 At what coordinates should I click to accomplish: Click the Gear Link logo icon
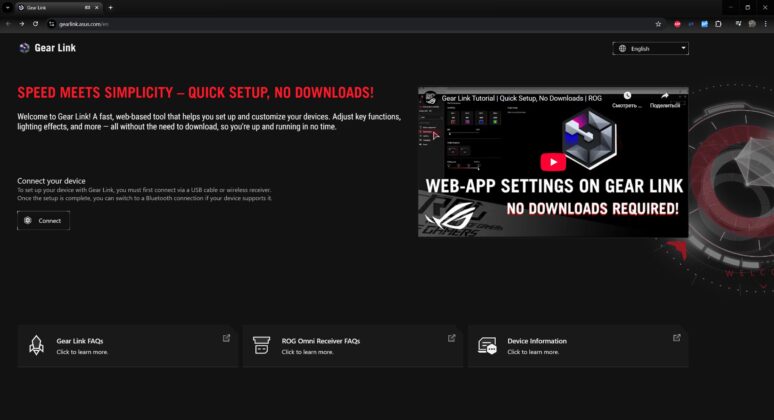pyautogui.click(x=24, y=48)
